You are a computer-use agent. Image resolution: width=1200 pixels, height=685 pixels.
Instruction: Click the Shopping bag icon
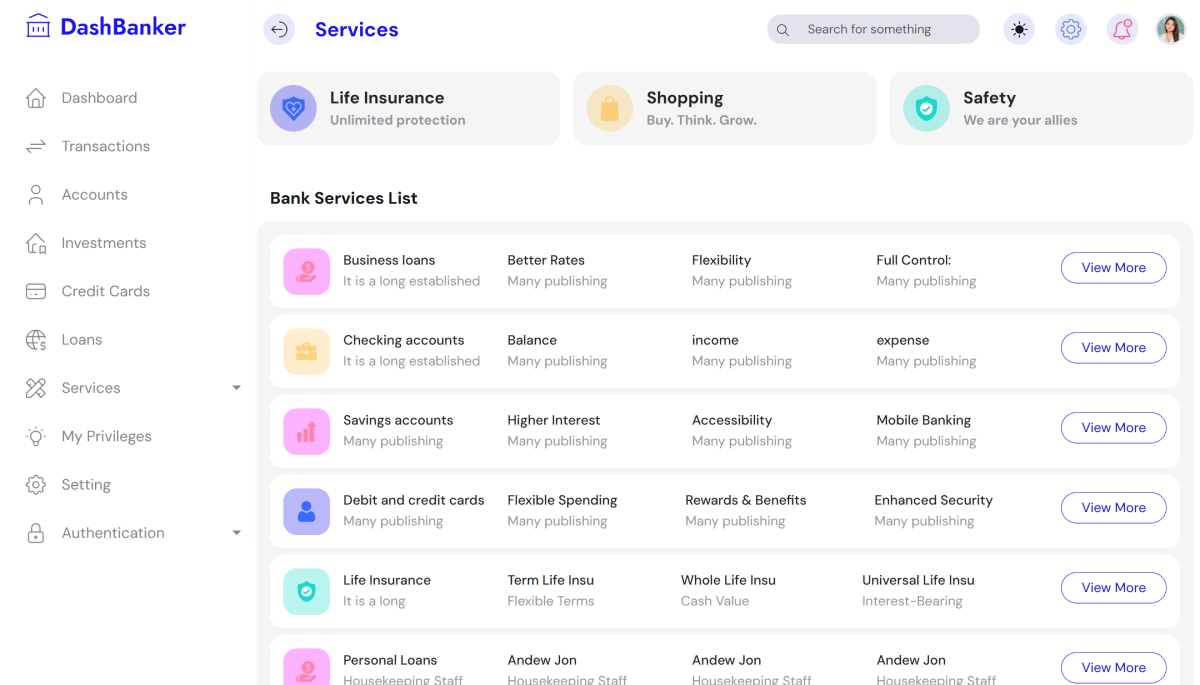point(610,109)
